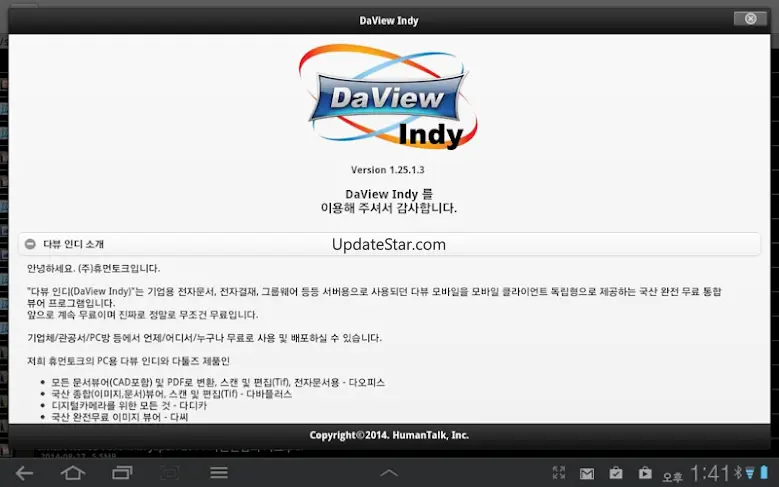The width and height of the screenshot is (779, 487).
Task: Open the recent apps switcher
Action: [122, 472]
